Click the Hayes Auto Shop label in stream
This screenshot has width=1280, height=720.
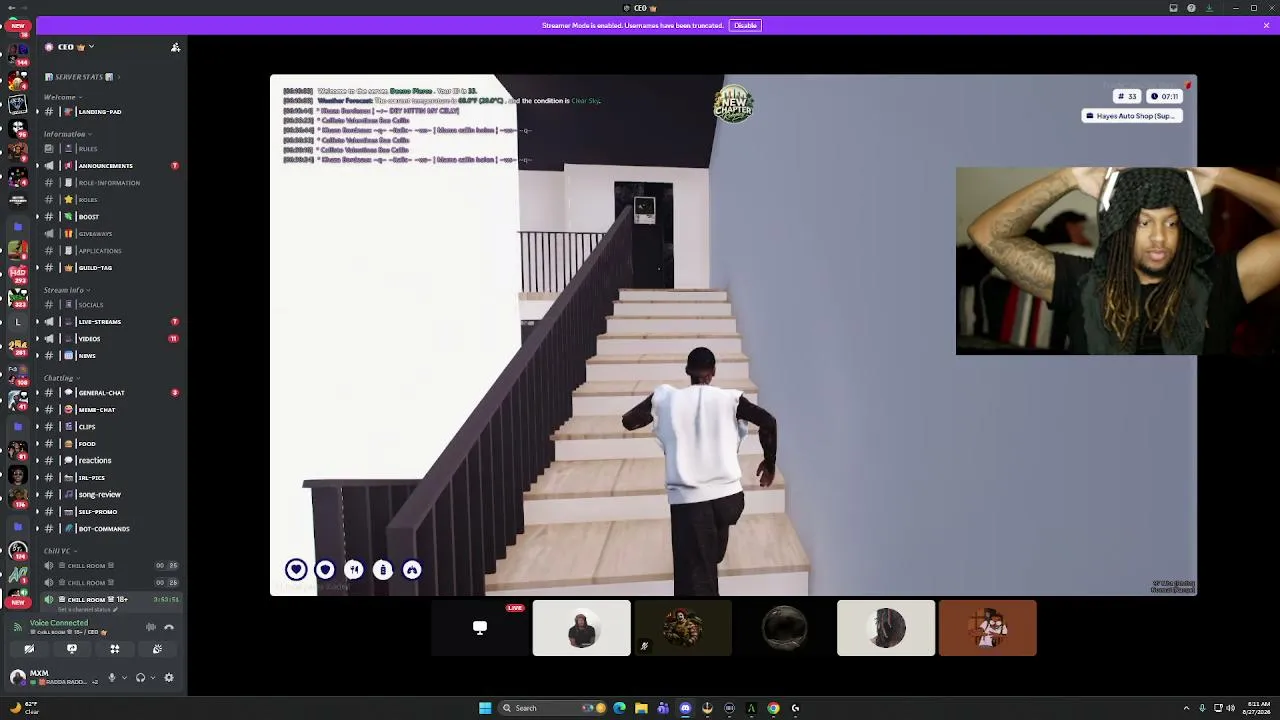1132,116
